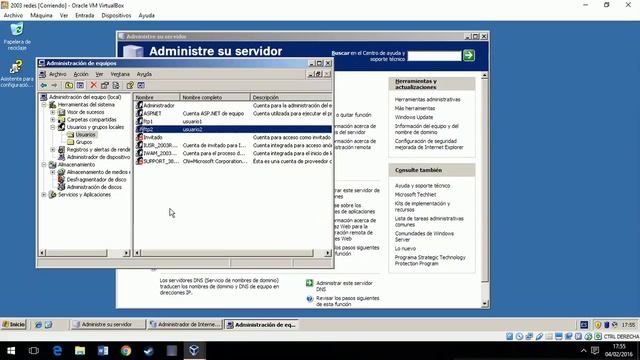The height and width of the screenshot is (360, 640).
Task: Click the Help question-mark toolbar icon
Action: (x=130, y=85)
